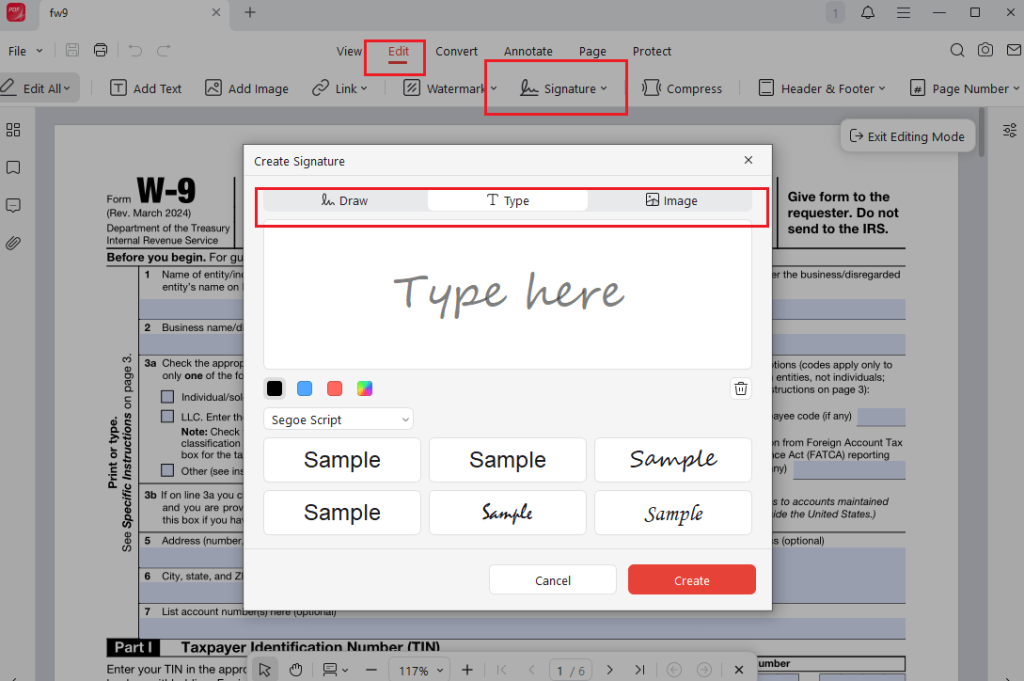The image size is (1024, 681).
Task: Open the comments panel in left sidebar
Action: click(13, 206)
